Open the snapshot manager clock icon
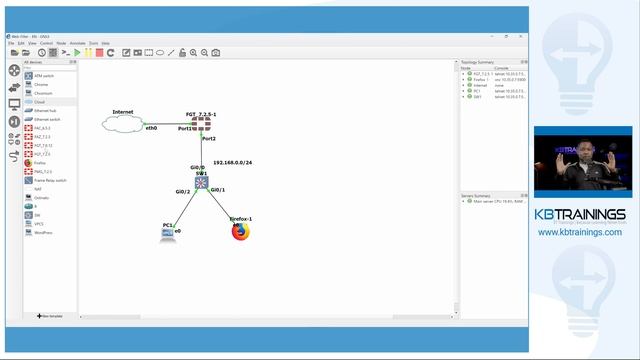Viewport: 640px width, 360px height. tap(42, 53)
